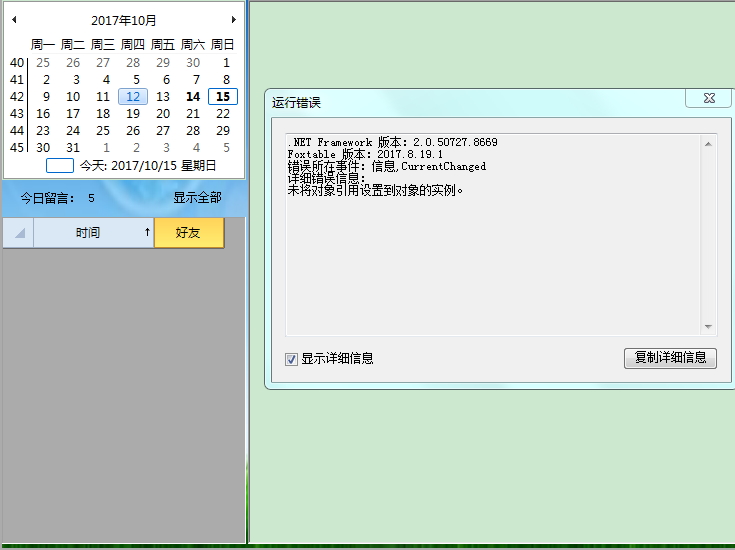
Task: Select October 12 in calendar
Action: [x=133, y=97]
